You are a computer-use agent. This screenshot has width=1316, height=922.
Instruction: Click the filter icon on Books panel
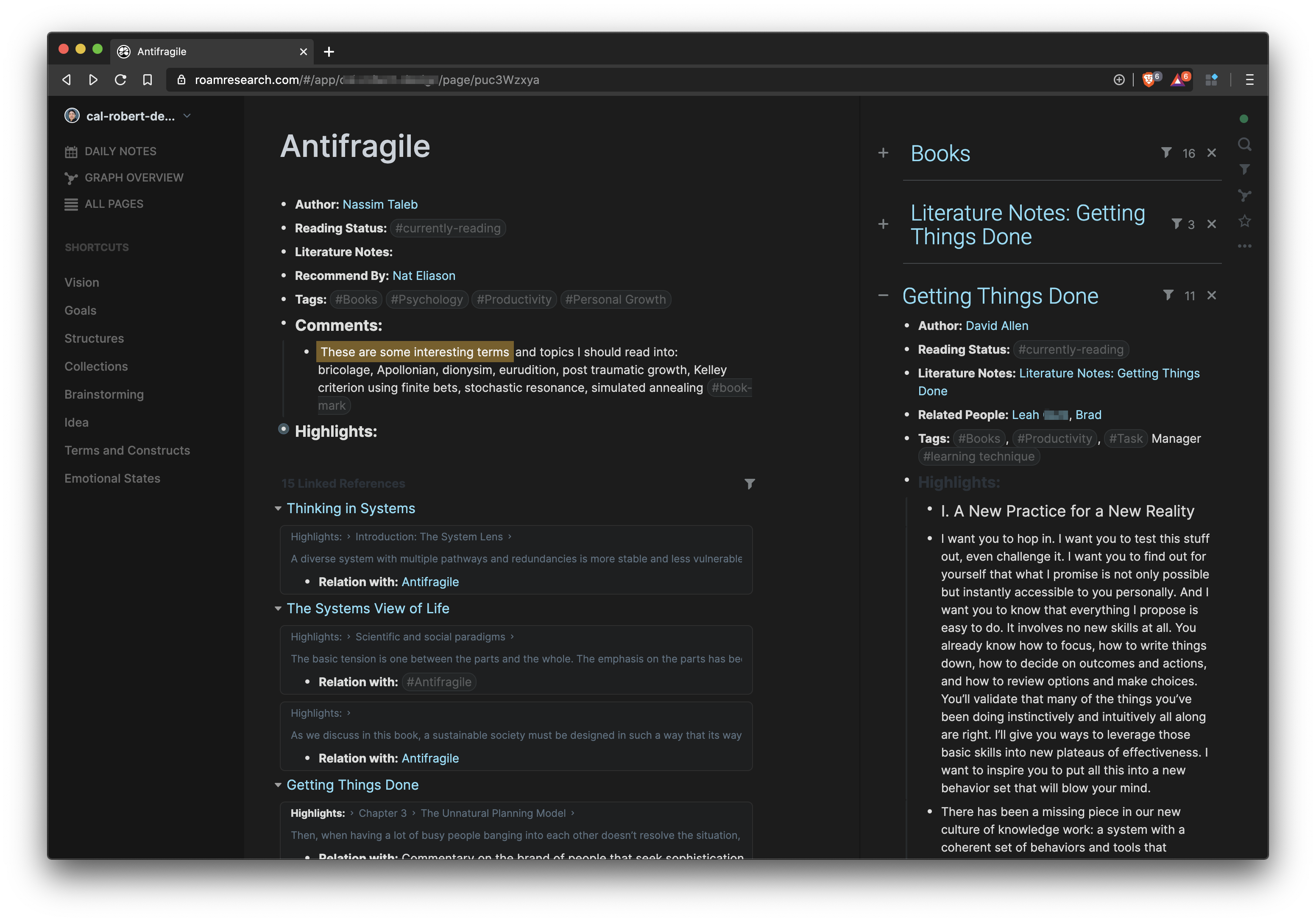[x=1166, y=153]
